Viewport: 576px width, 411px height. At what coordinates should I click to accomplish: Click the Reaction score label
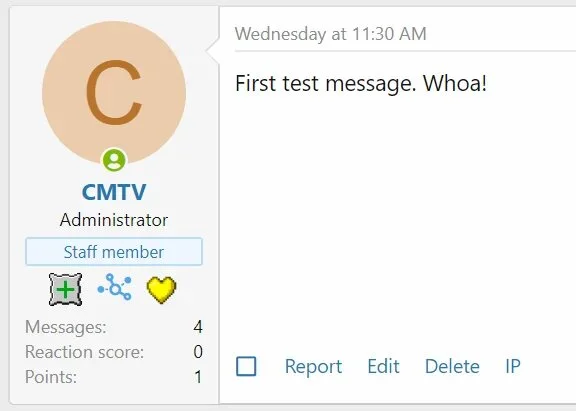84,352
